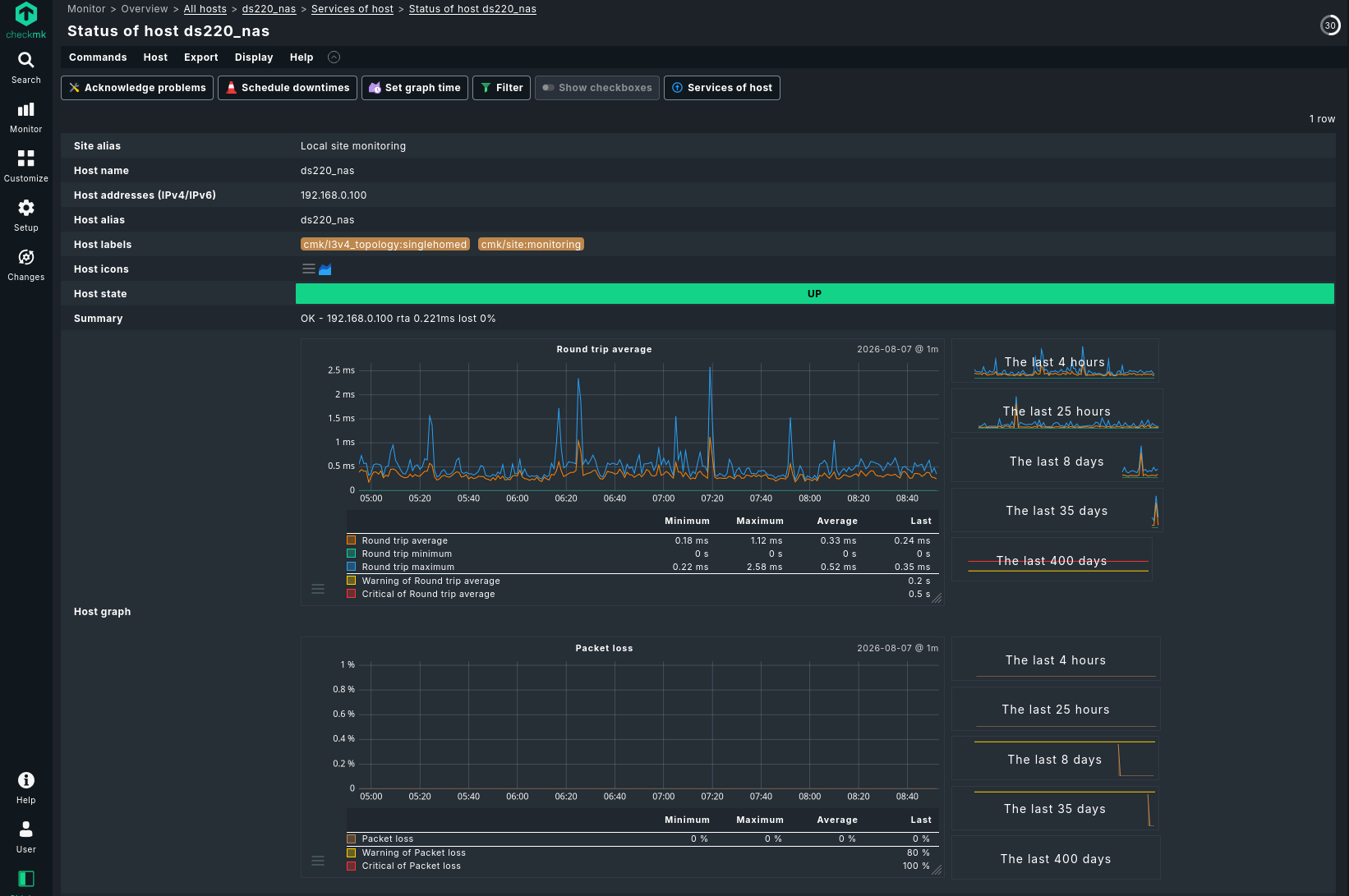Click Set graph time button
The height and width of the screenshot is (896, 1349).
tap(415, 88)
